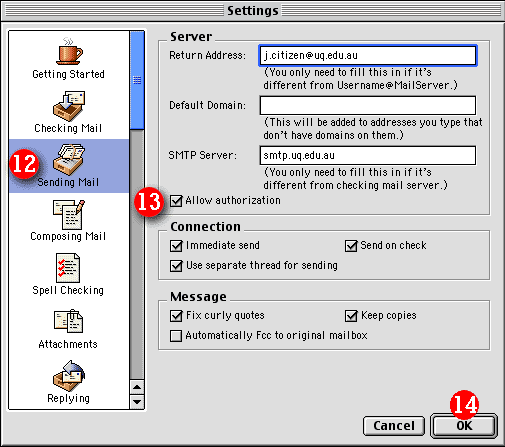Viewport: 505px width, 447px height.
Task: Uncheck Send on check option
Action: [351, 246]
